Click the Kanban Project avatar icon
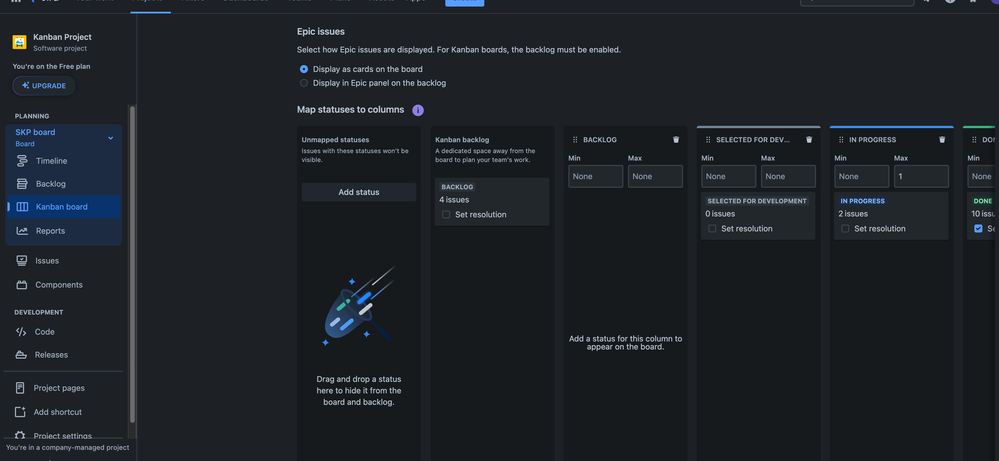Screen dimensions: 999x461 pyautogui.click(x=20, y=43)
